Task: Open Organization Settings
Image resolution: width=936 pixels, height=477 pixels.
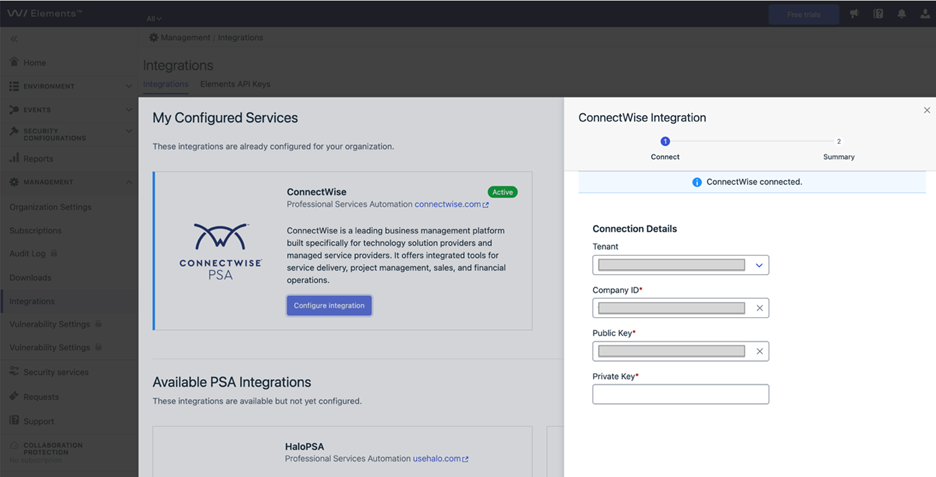Action: point(51,207)
